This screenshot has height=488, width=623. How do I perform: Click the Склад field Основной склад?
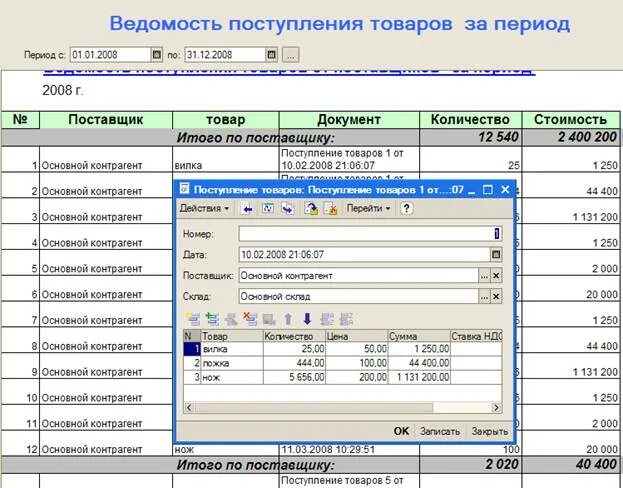point(358,296)
